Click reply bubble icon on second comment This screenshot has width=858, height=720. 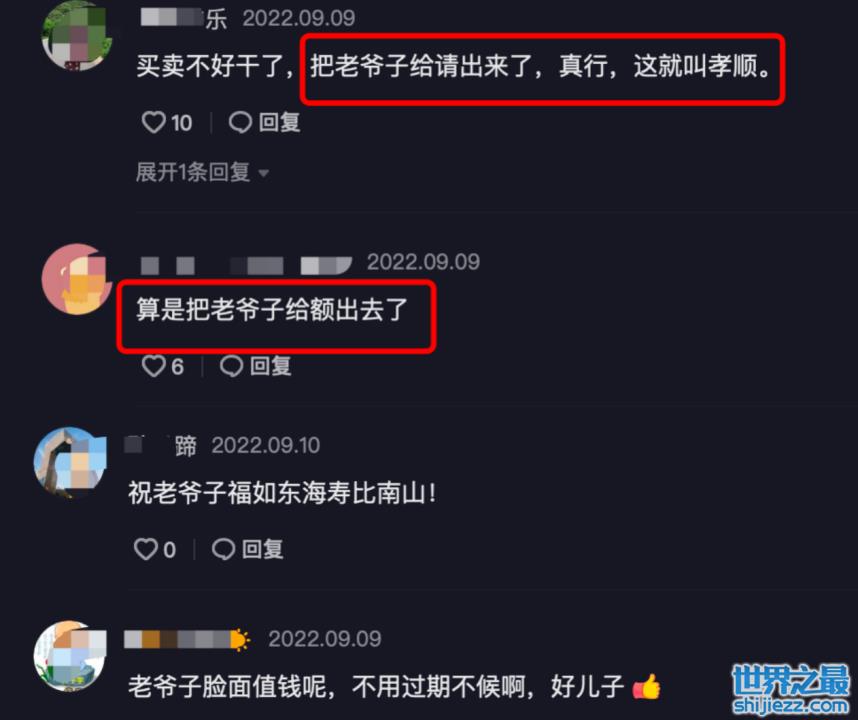tap(231, 365)
